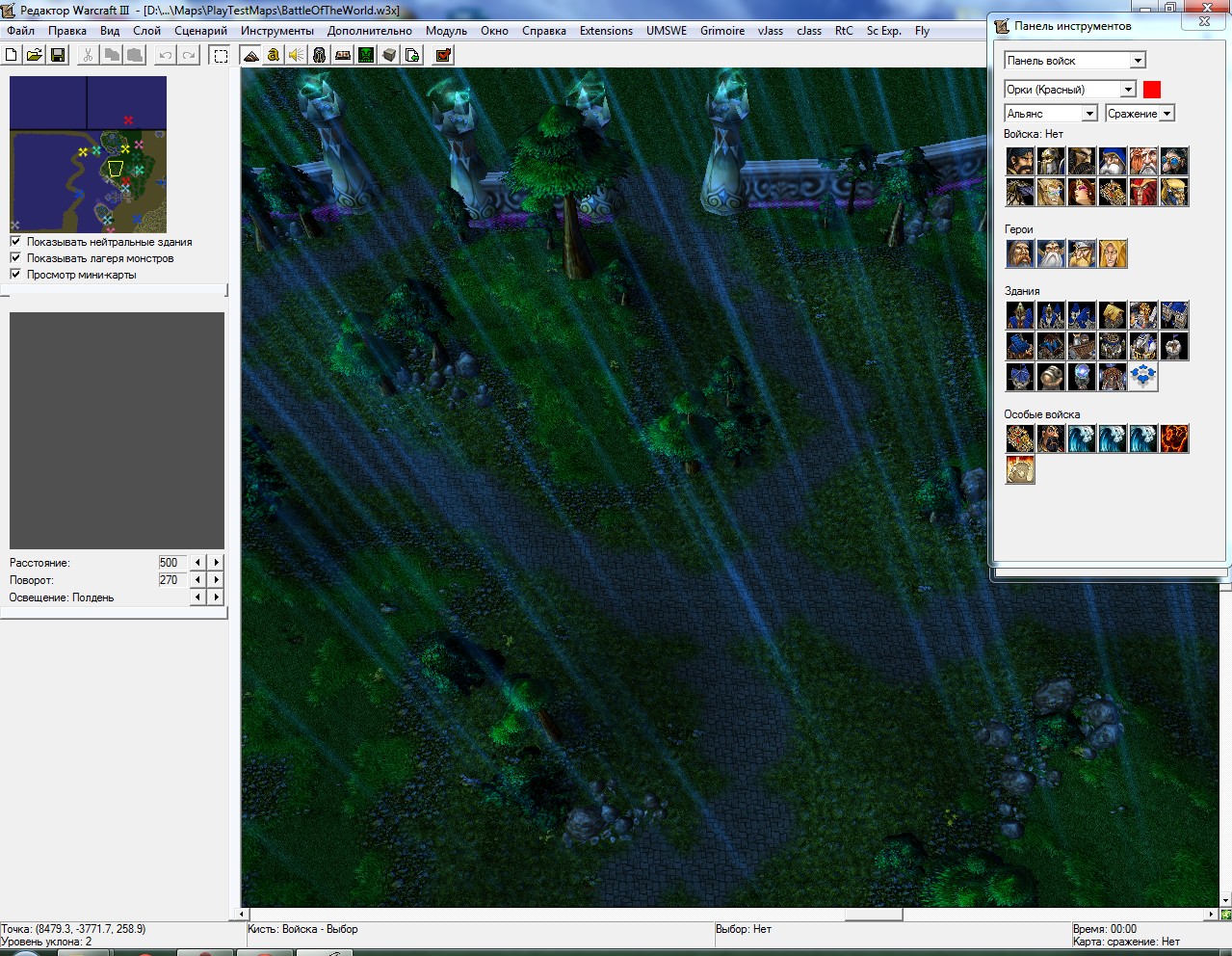Select the Gryphon Rider unit icon
The height and width of the screenshot is (956, 1232).
pos(1020,192)
